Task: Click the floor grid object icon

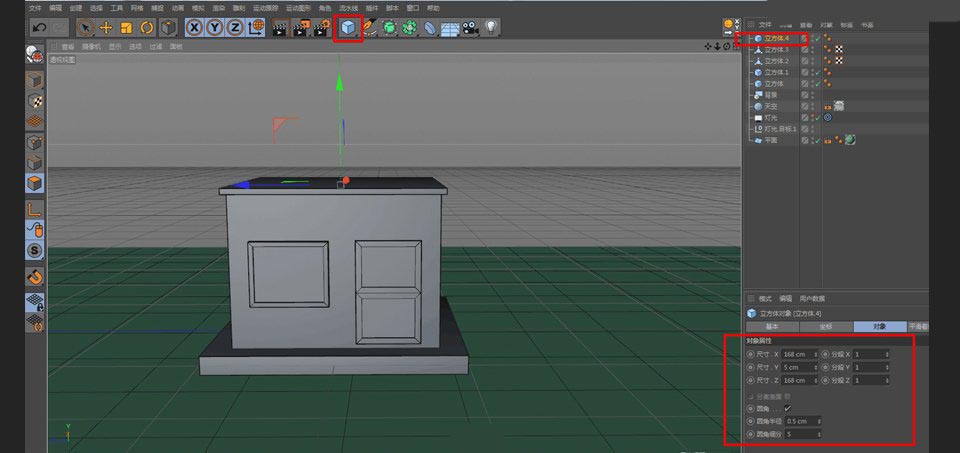Action: [450, 28]
